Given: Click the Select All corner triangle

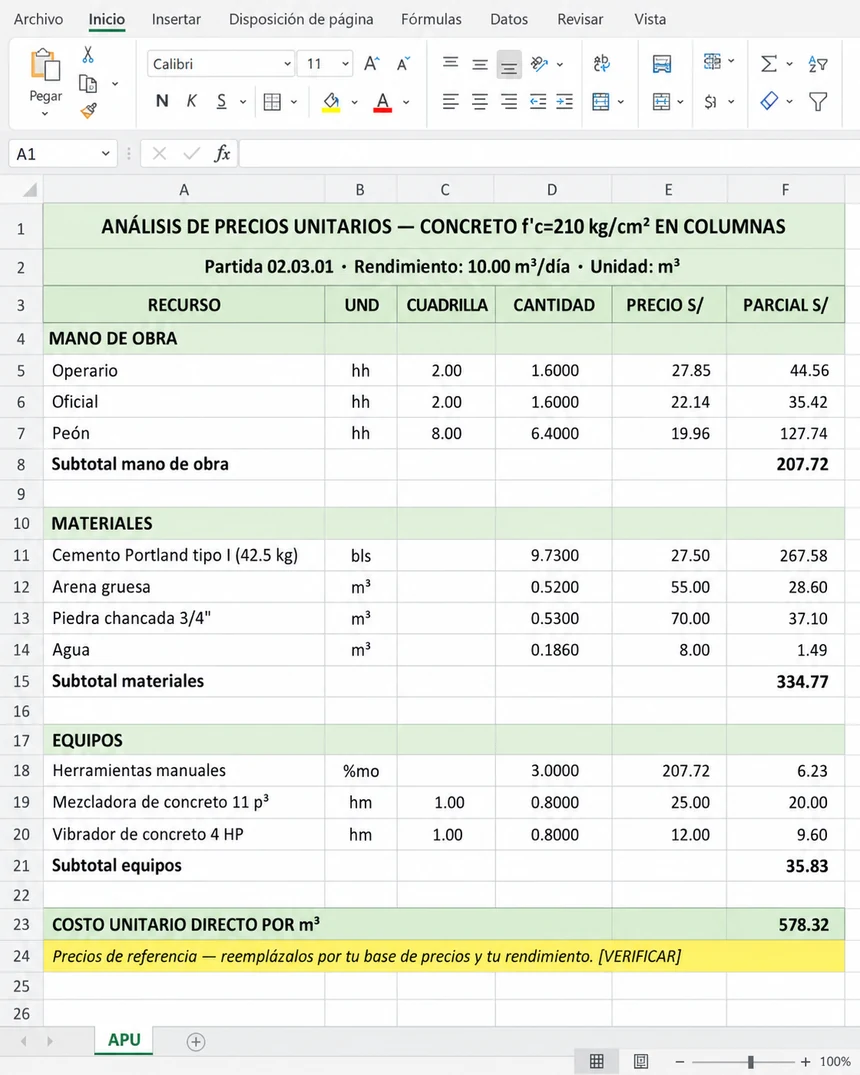Looking at the screenshot, I should (x=29, y=190).
